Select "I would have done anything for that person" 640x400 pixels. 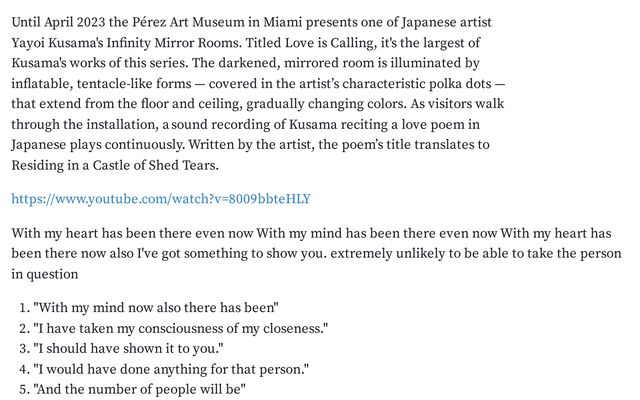170,369
